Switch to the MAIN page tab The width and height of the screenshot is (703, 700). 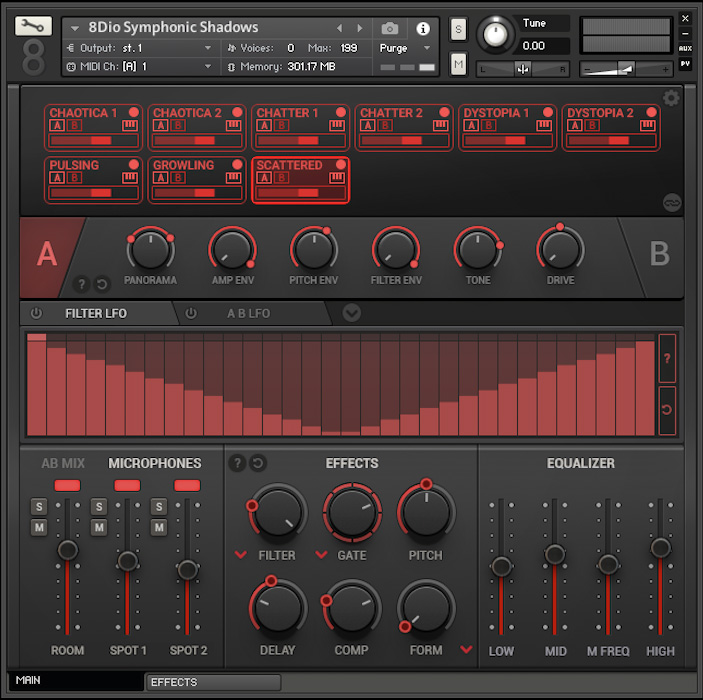coord(75,680)
